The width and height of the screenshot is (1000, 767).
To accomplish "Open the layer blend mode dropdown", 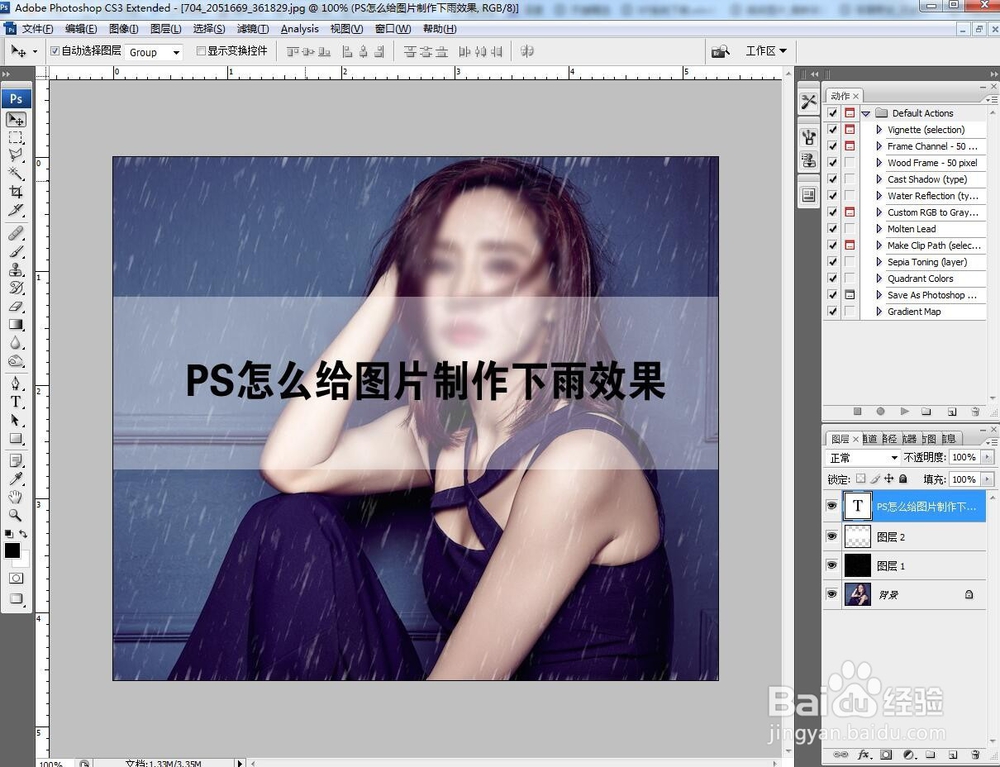I will click(x=860, y=457).
